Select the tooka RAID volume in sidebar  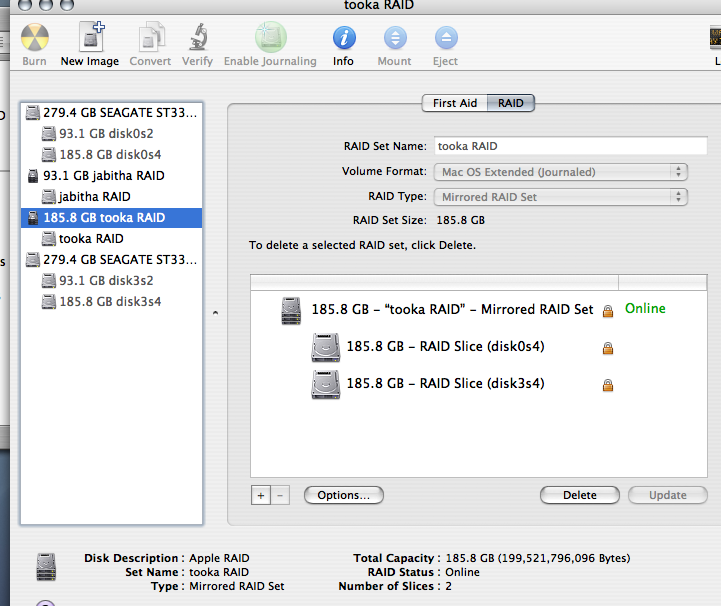click(111, 239)
